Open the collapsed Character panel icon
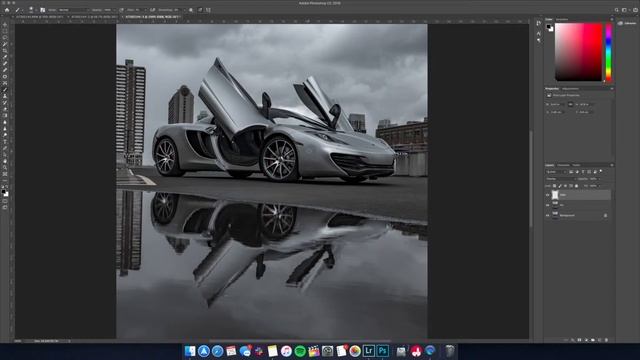The width and height of the screenshot is (640, 360). click(x=539, y=33)
